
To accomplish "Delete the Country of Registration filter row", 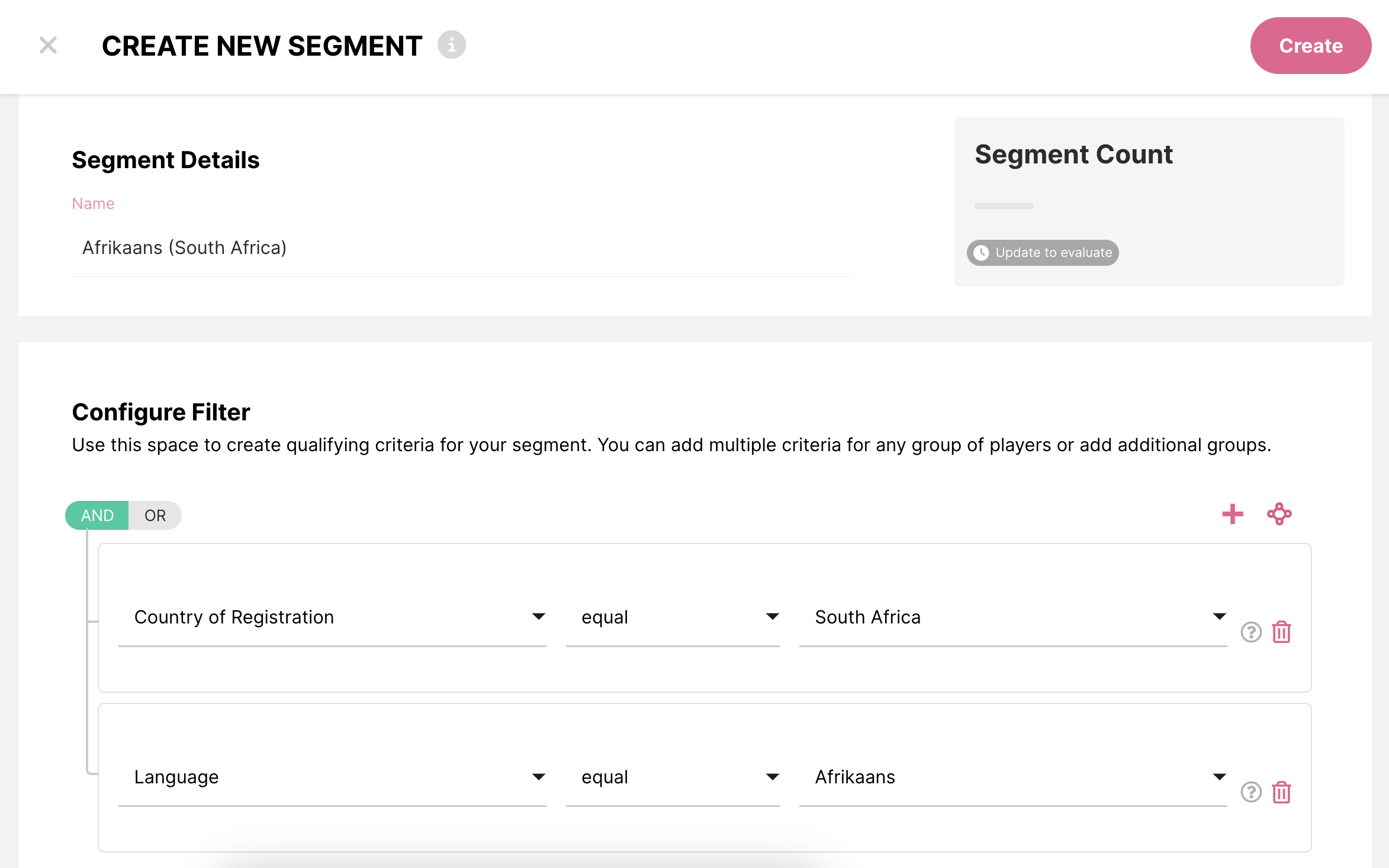I will point(1281,632).
